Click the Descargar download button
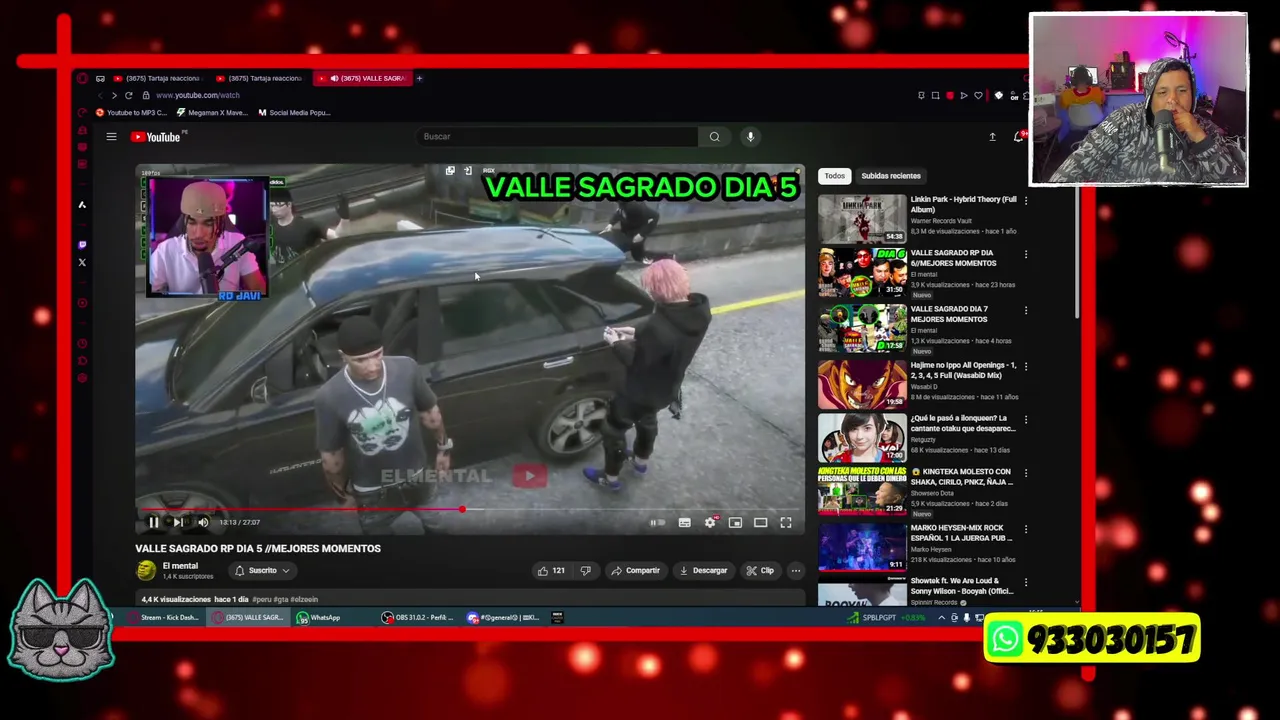The height and width of the screenshot is (720, 1280). (703, 571)
